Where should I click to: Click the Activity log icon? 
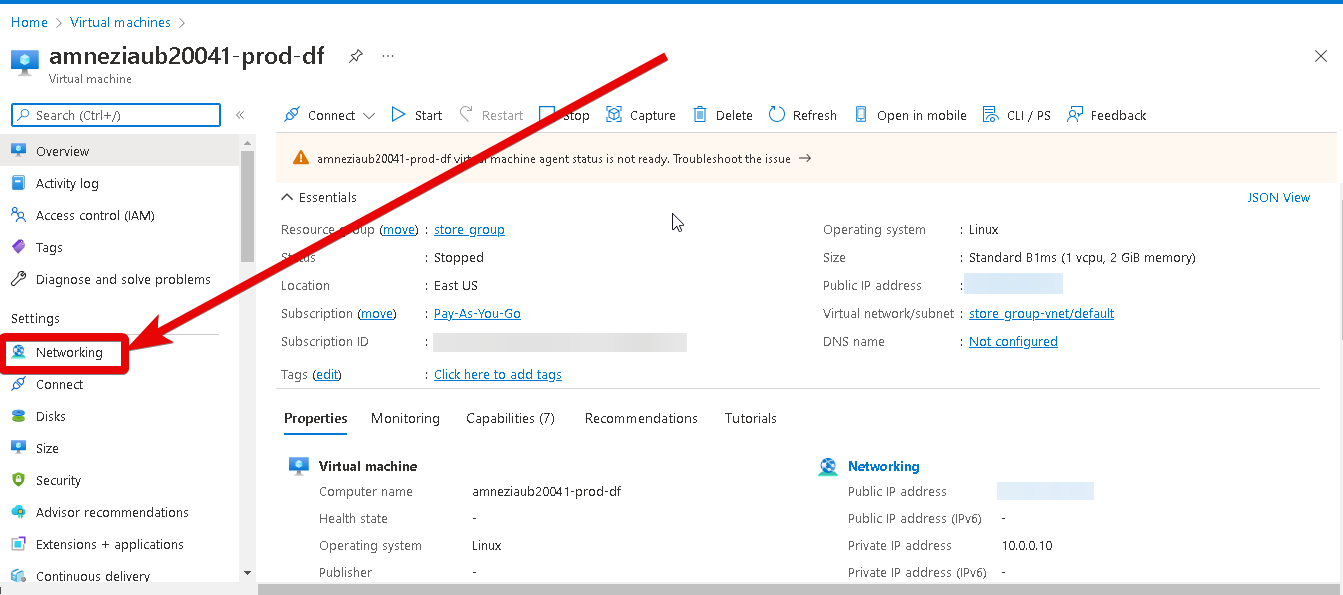point(18,183)
